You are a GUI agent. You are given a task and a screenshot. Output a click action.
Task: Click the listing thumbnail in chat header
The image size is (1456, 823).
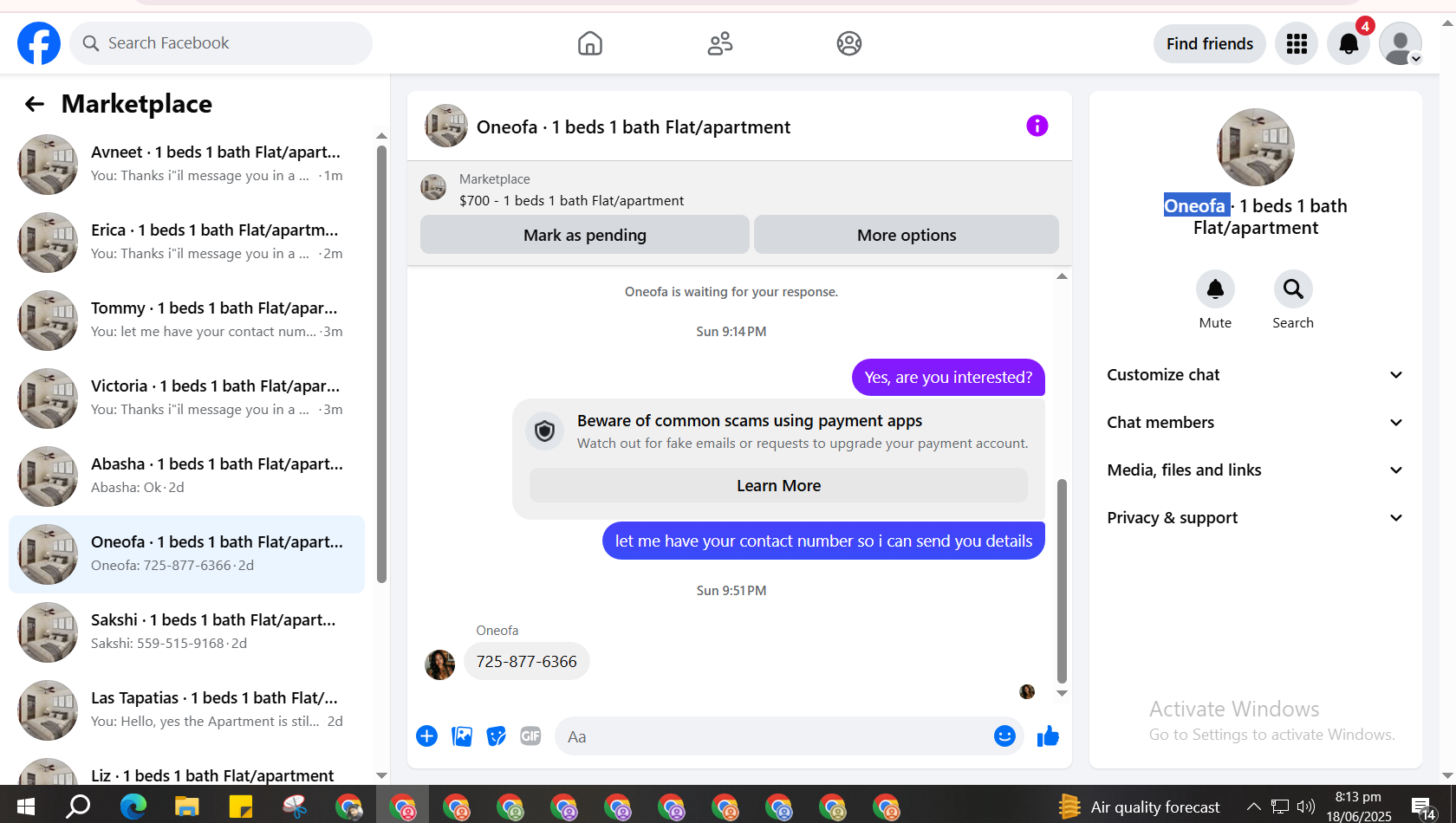pyautogui.click(x=446, y=126)
